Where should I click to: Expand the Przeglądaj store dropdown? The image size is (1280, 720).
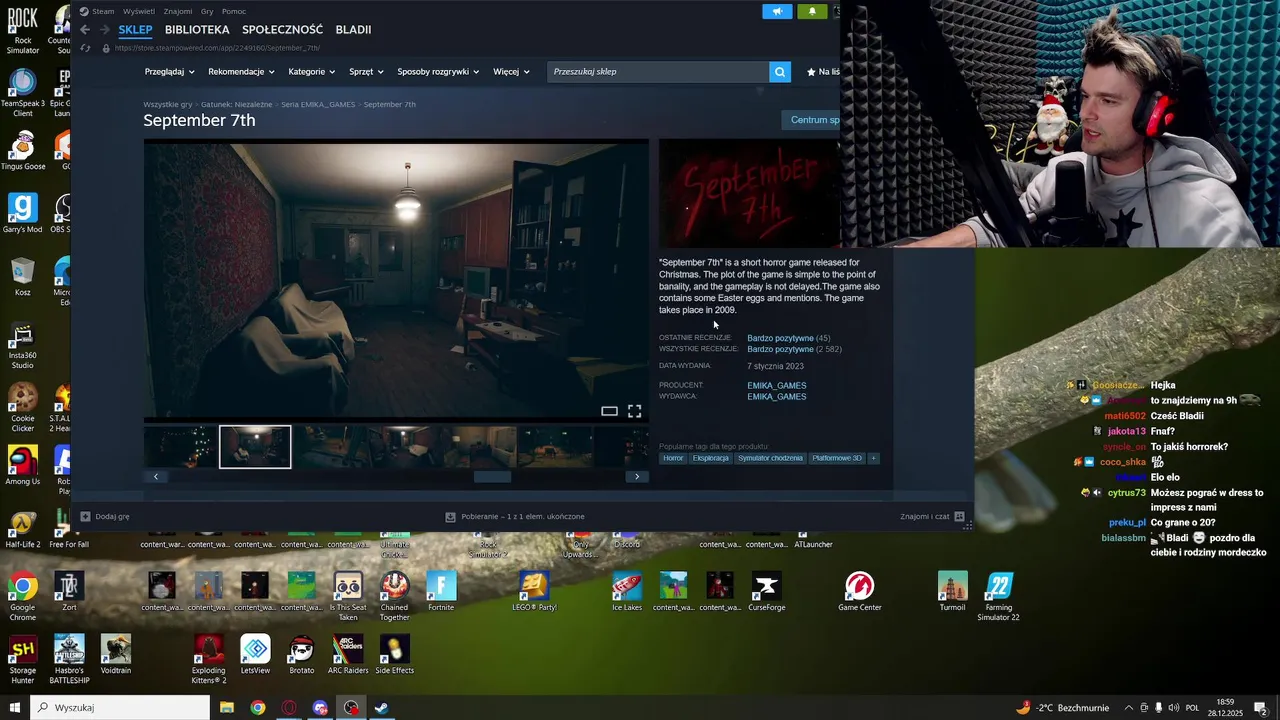pos(170,72)
